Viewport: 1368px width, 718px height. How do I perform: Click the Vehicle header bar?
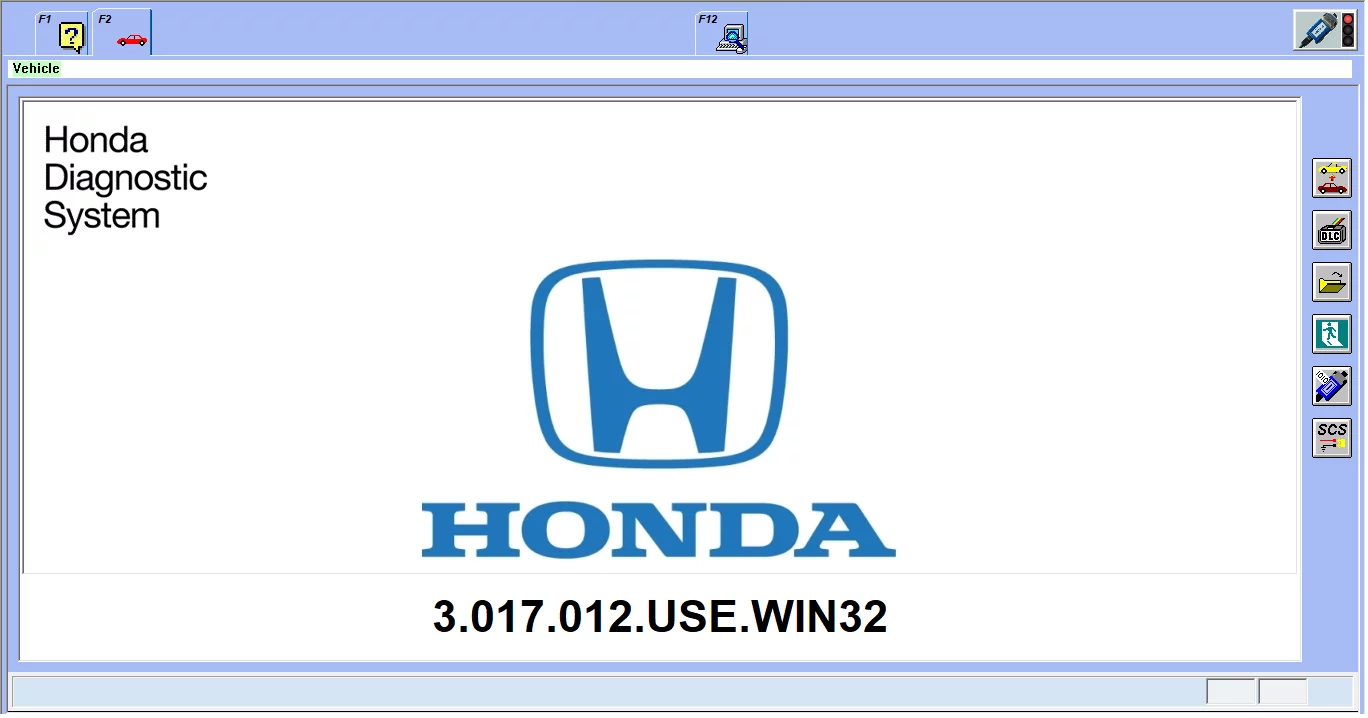click(x=35, y=68)
